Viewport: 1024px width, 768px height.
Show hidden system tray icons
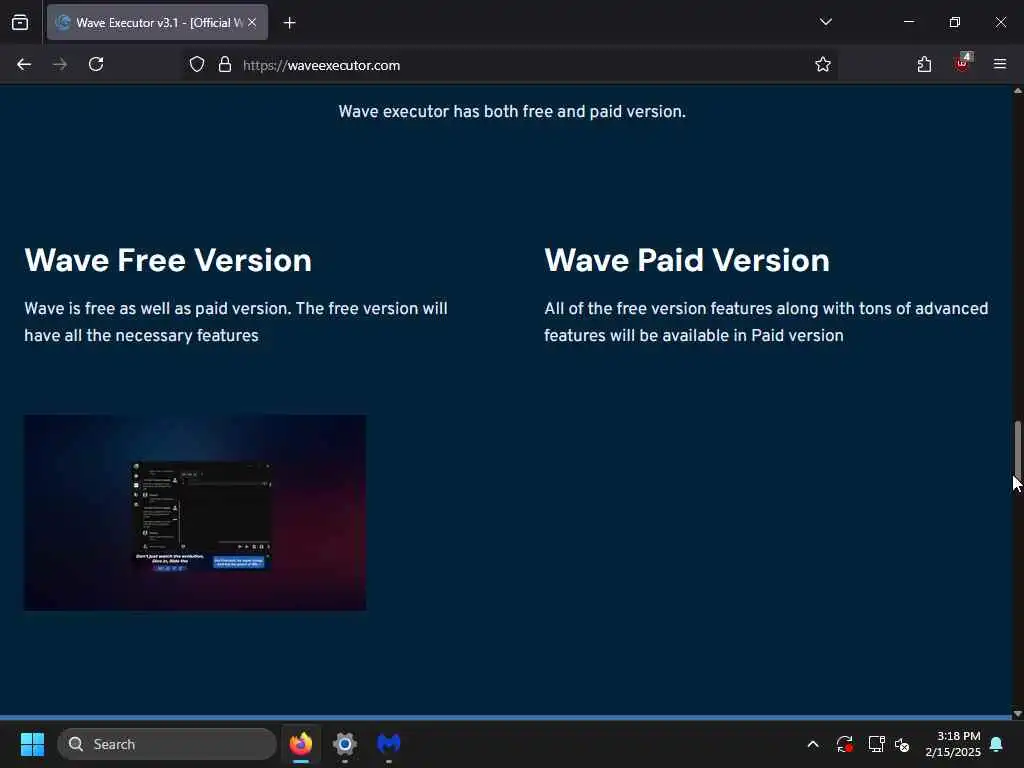tap(813, 744)
